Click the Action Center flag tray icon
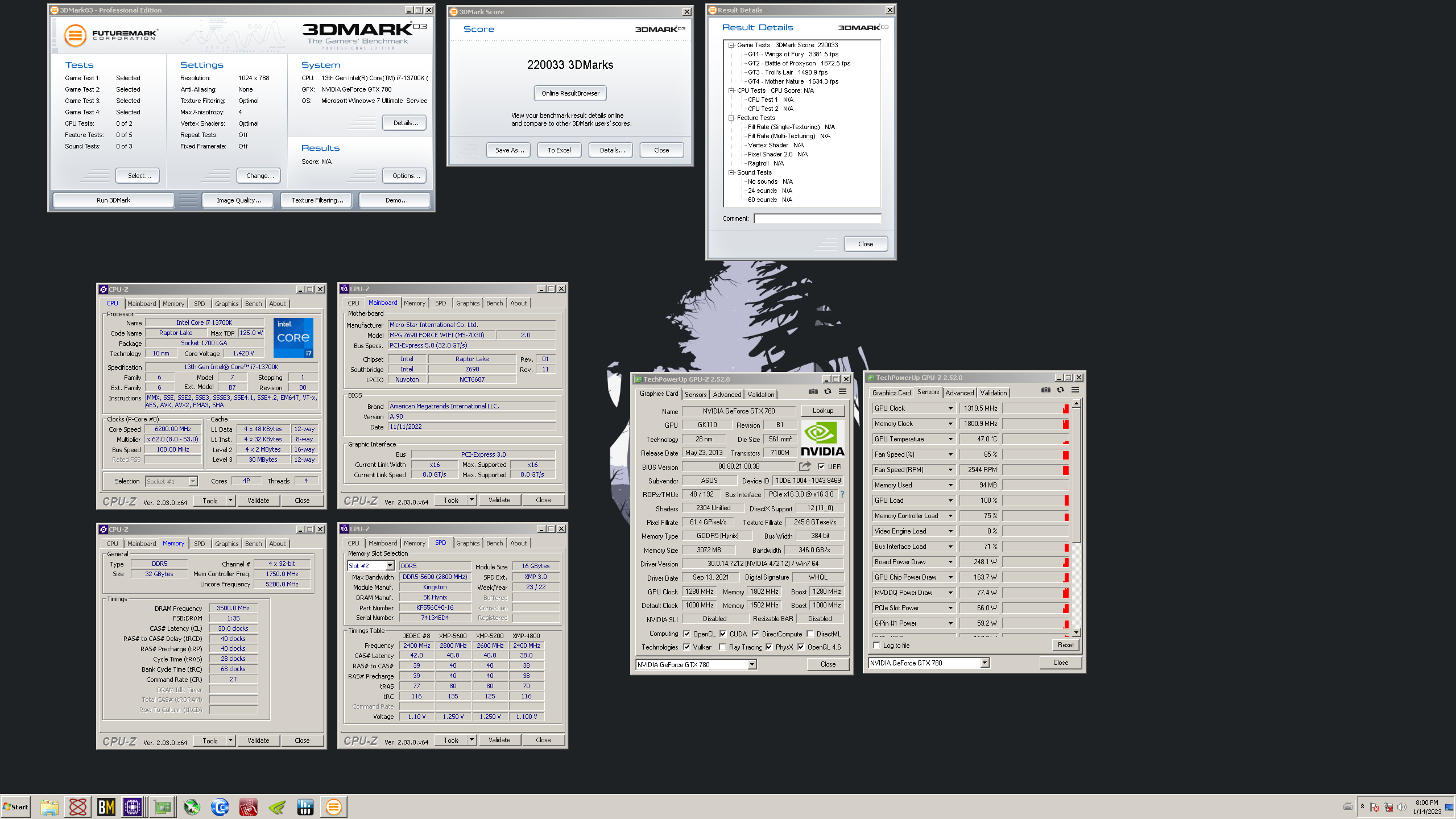Image resolution: width=1456 pixels, height=819 pixels. point(1375,807)
